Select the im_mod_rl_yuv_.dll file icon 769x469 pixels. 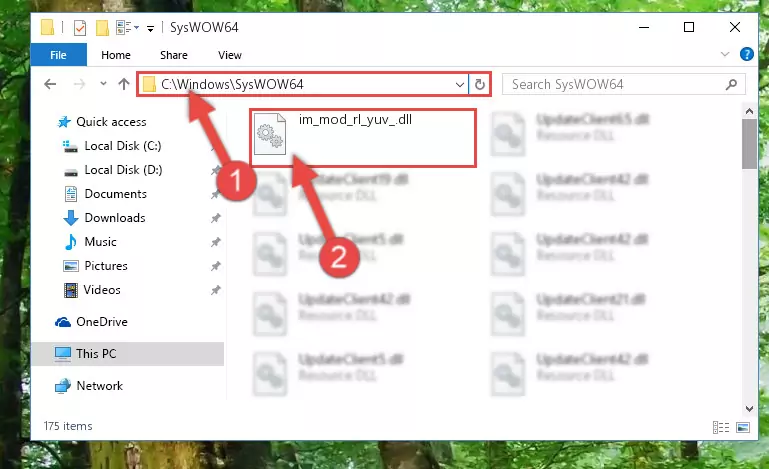(270, 133)
